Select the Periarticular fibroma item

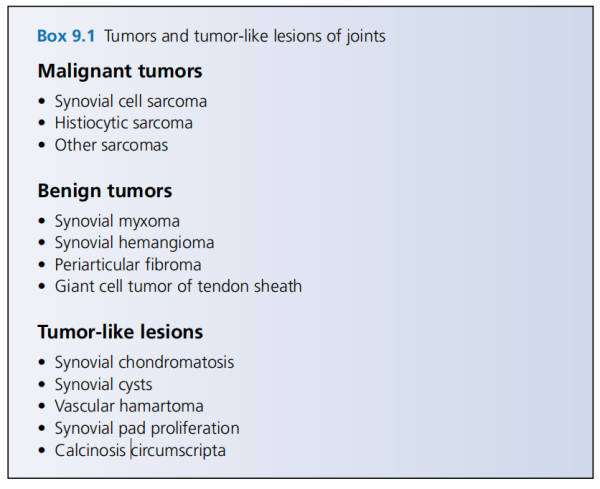(x=128, y=265)
